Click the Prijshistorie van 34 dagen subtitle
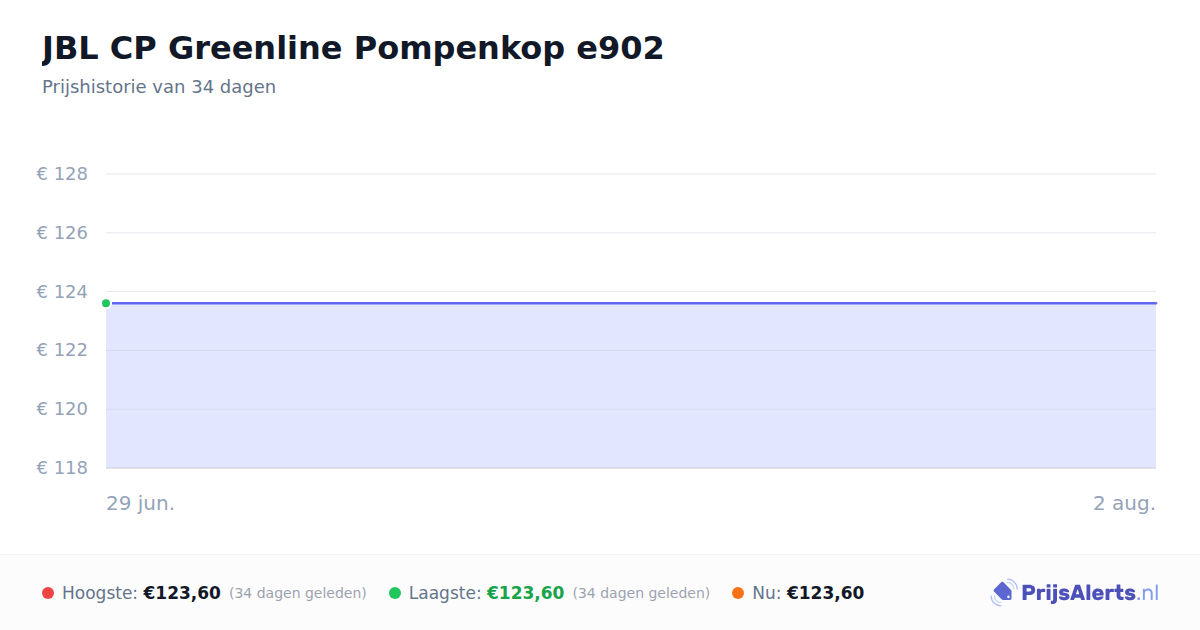 pyautogui.click(x=159, y=87)
